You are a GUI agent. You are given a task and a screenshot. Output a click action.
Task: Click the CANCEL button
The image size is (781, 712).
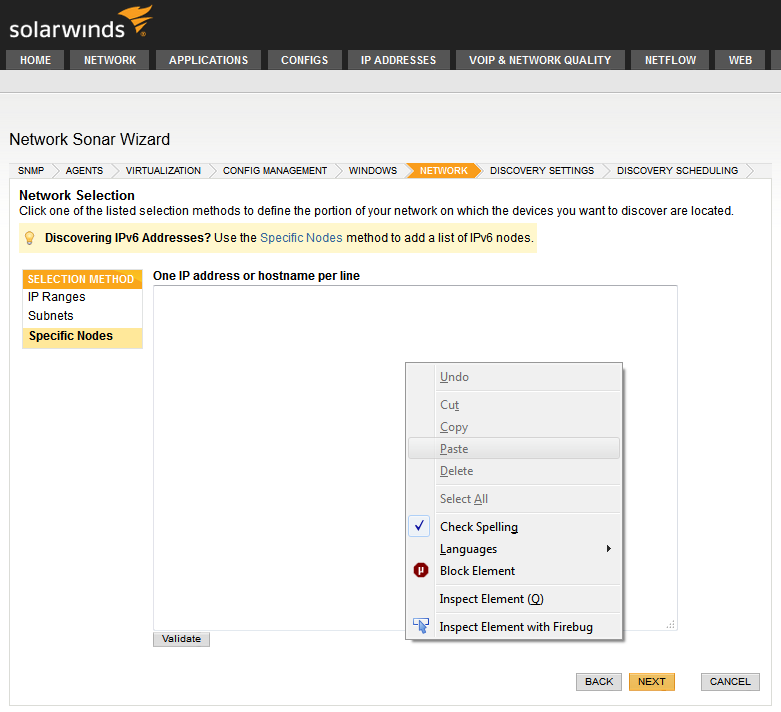pyautogui.click(x=730, y=682)
